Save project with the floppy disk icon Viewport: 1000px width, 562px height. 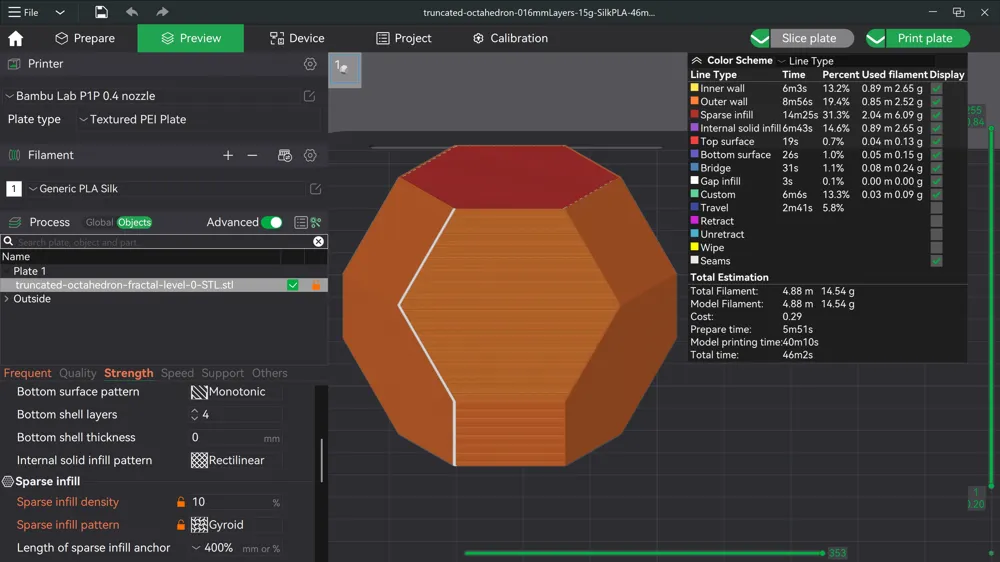click(x=101, y=12)
